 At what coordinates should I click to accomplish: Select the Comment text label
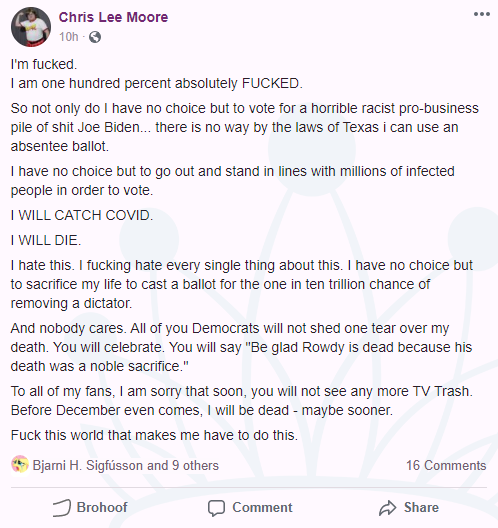(262, 507)
